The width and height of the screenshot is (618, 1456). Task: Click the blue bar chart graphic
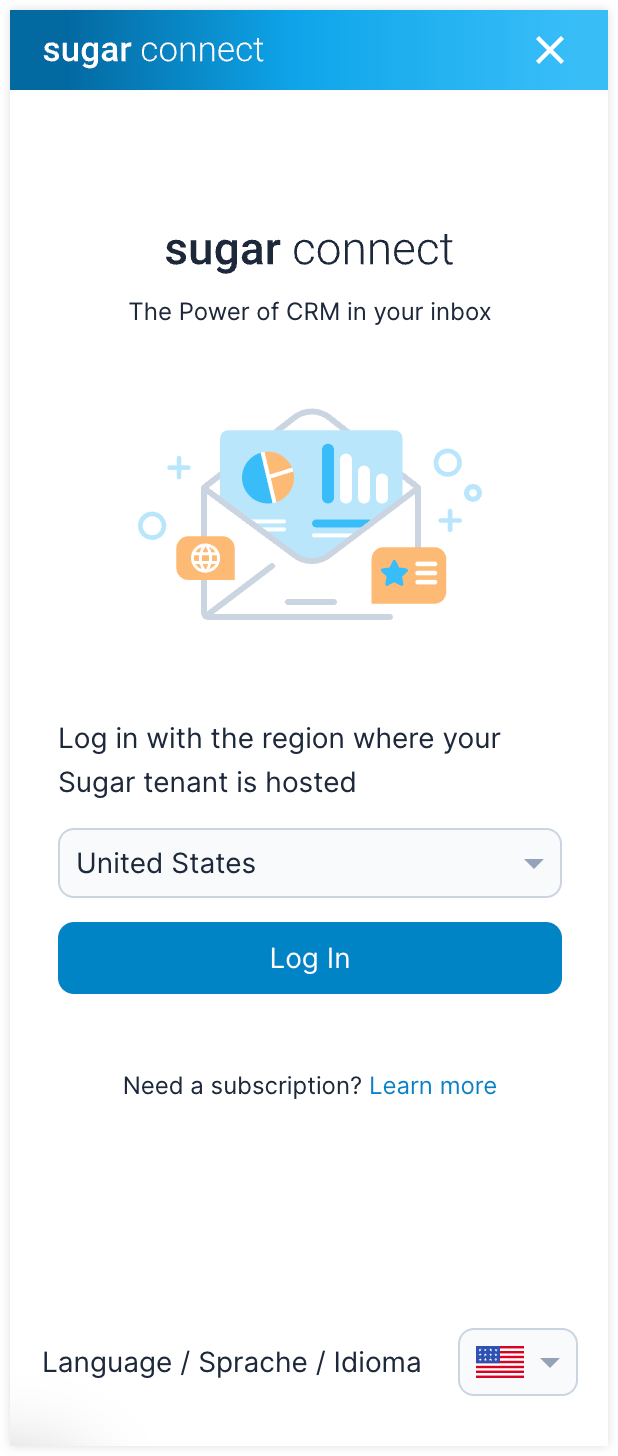[354, 475]
